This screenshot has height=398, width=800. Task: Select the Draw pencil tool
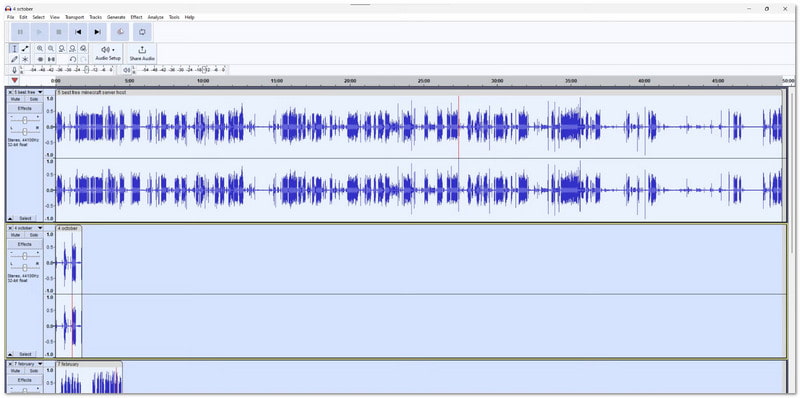pos(14,59)
